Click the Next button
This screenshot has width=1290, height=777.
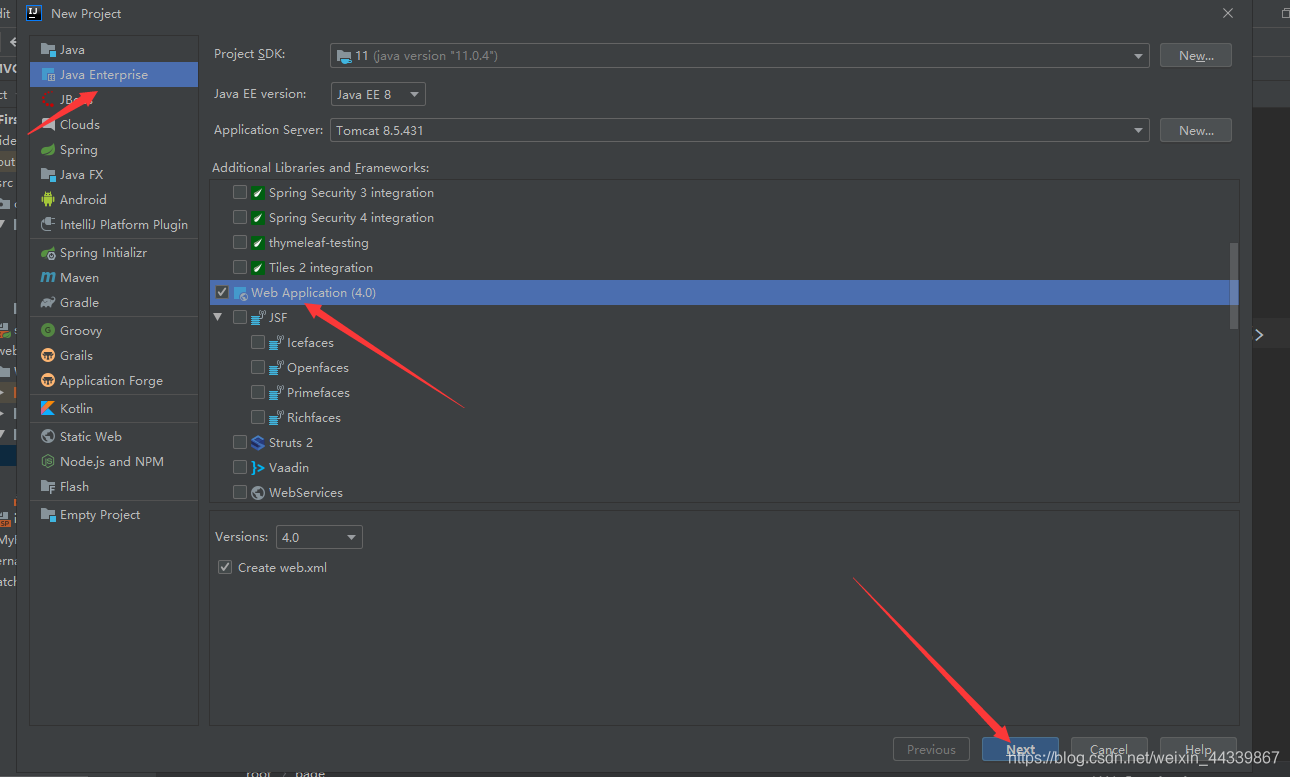1021,750
